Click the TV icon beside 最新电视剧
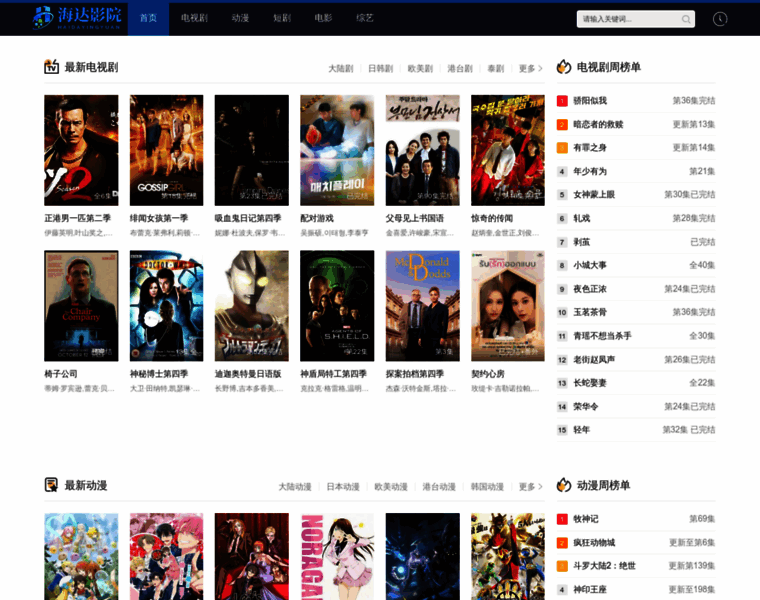Screen dimensions: 760x600 [51, 66]
